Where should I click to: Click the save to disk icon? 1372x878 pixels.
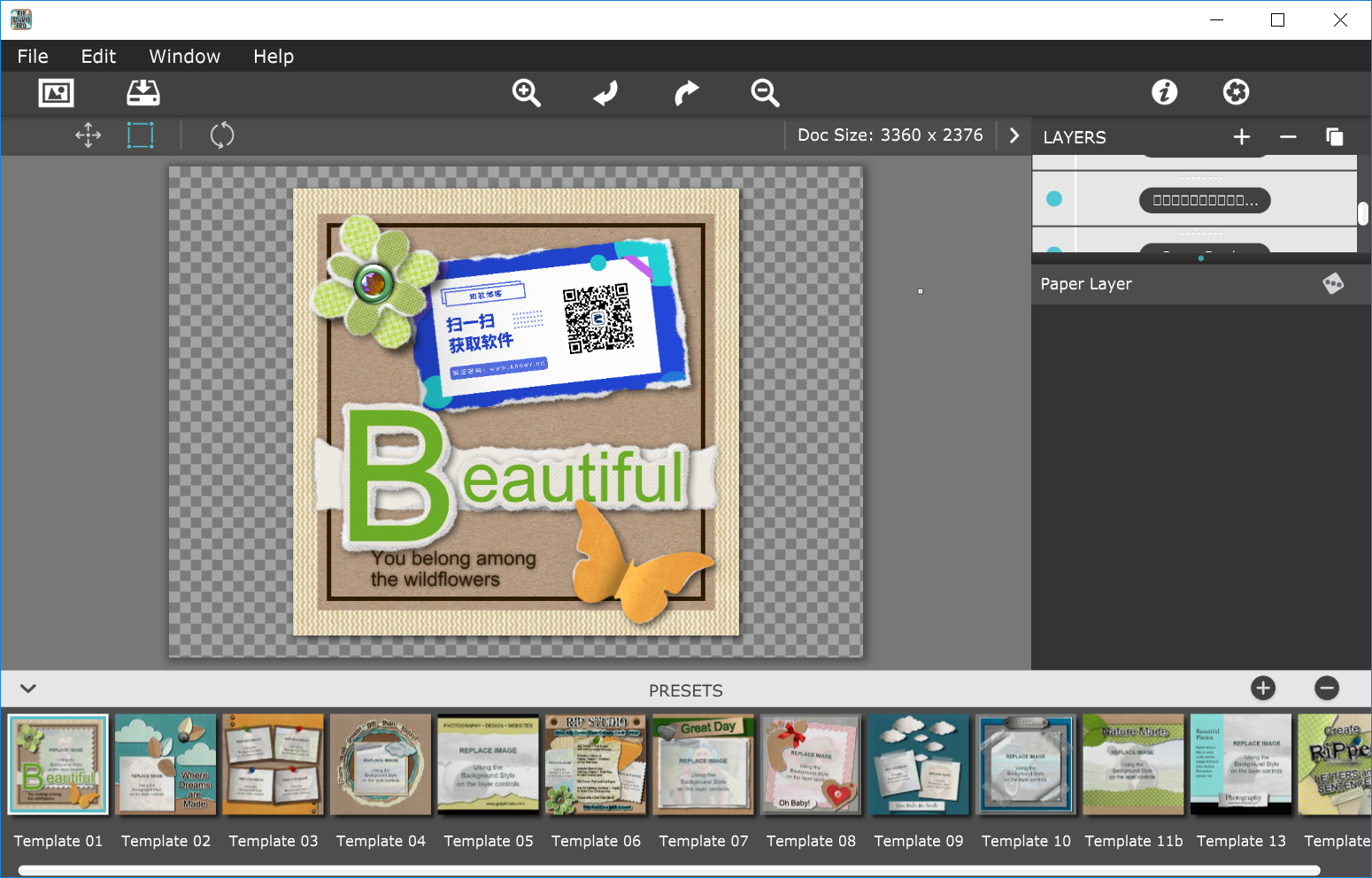[143, 93]
